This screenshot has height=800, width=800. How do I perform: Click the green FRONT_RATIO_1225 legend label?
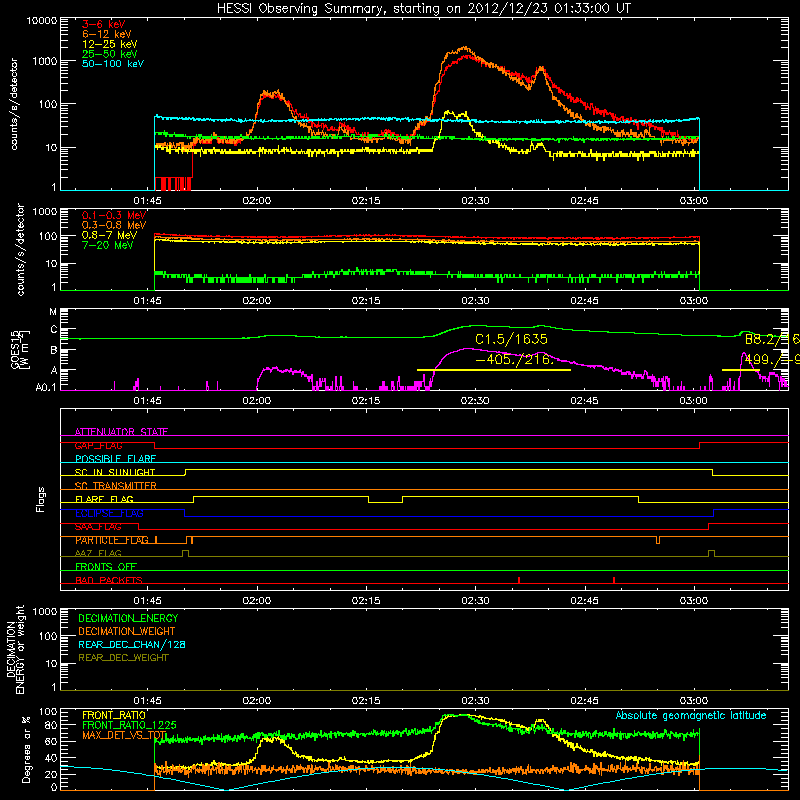click(129, 725)
